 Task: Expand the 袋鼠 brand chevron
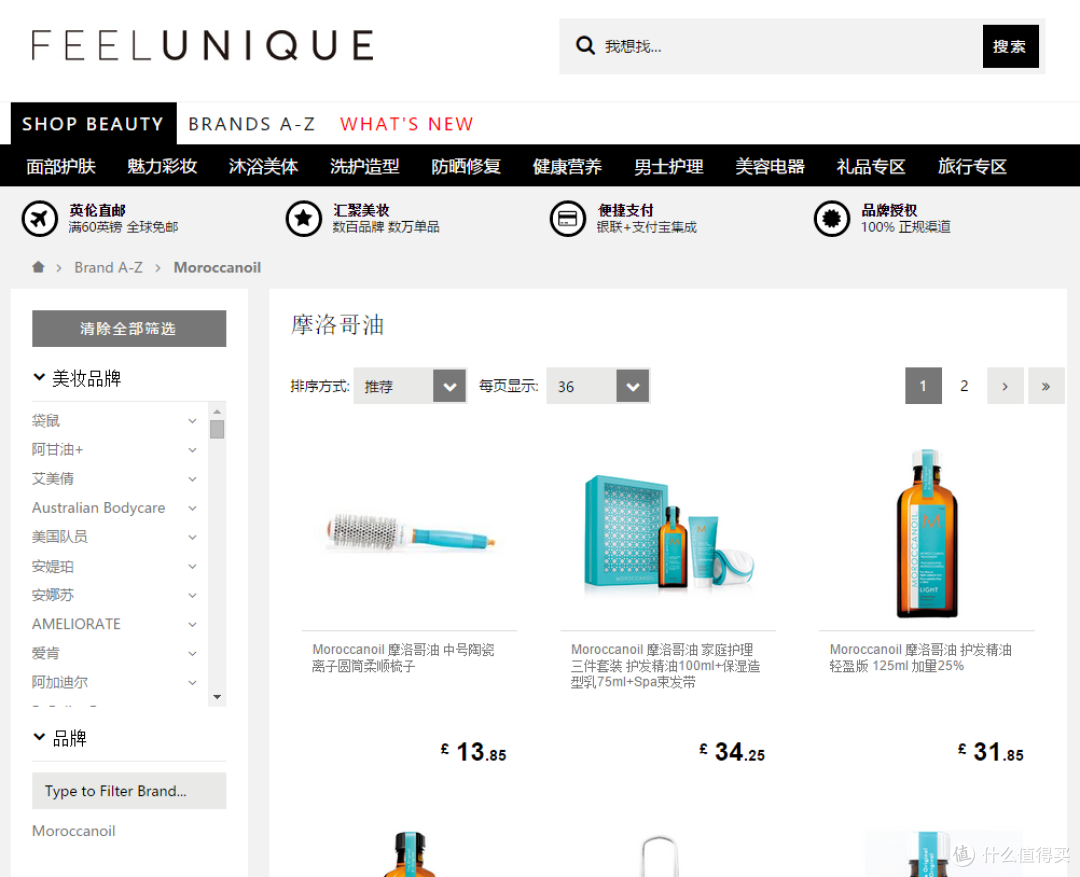tap(193, 421)
